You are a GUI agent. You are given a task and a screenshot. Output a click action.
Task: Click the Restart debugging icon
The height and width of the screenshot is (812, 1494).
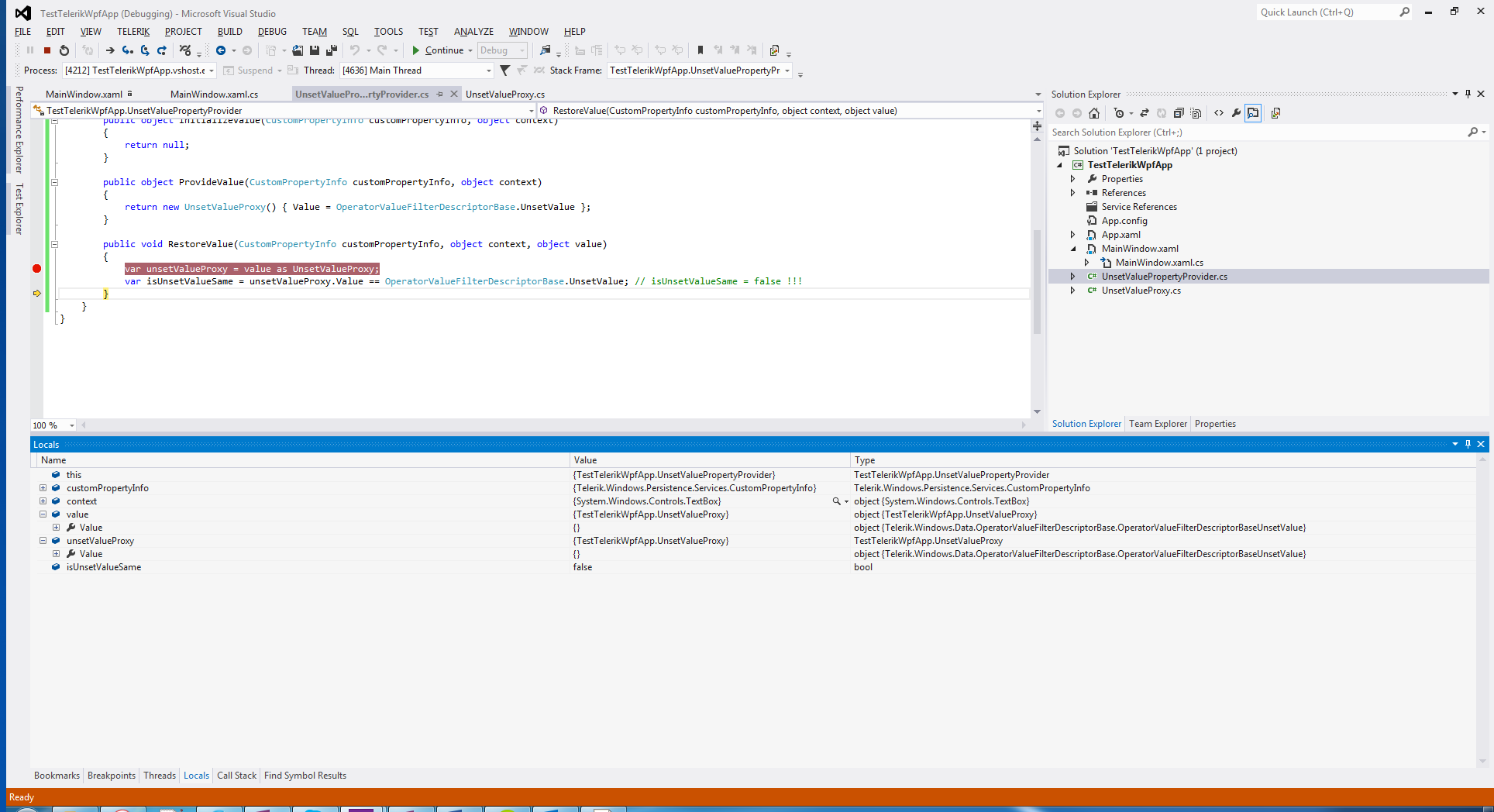click(64, 50)
